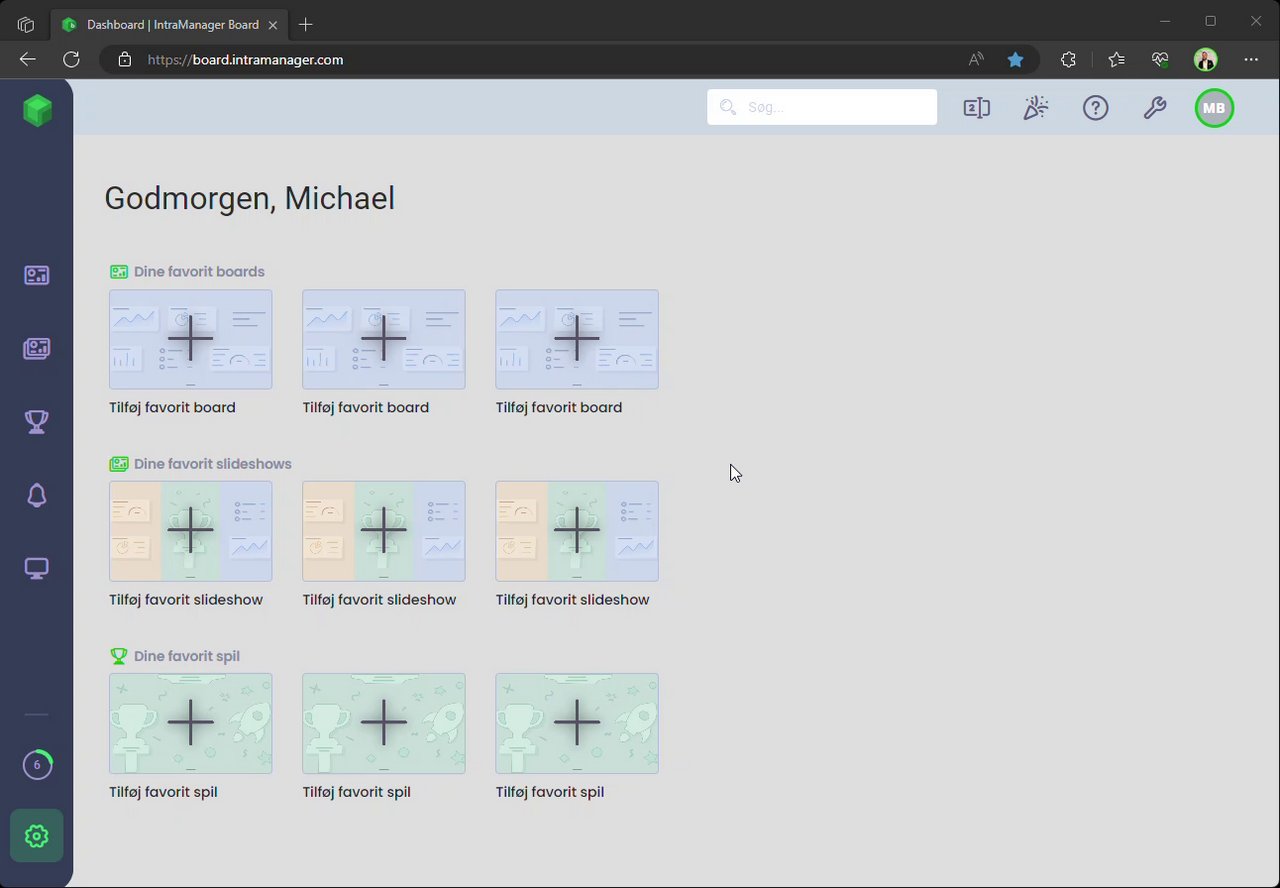Click the green IntraManager cube logo

(37, 110)
